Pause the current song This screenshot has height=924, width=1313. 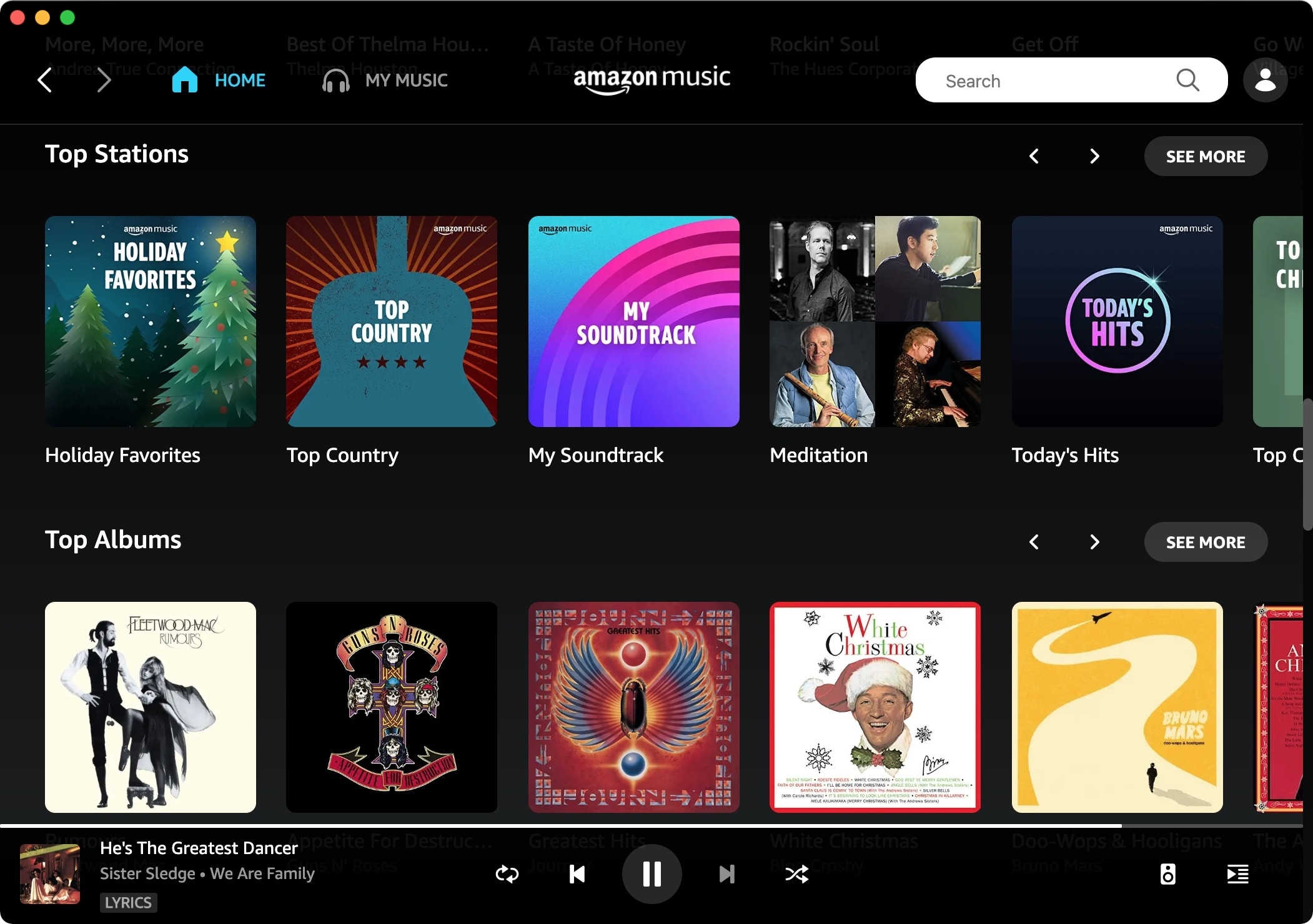click(x=652, y=874)
